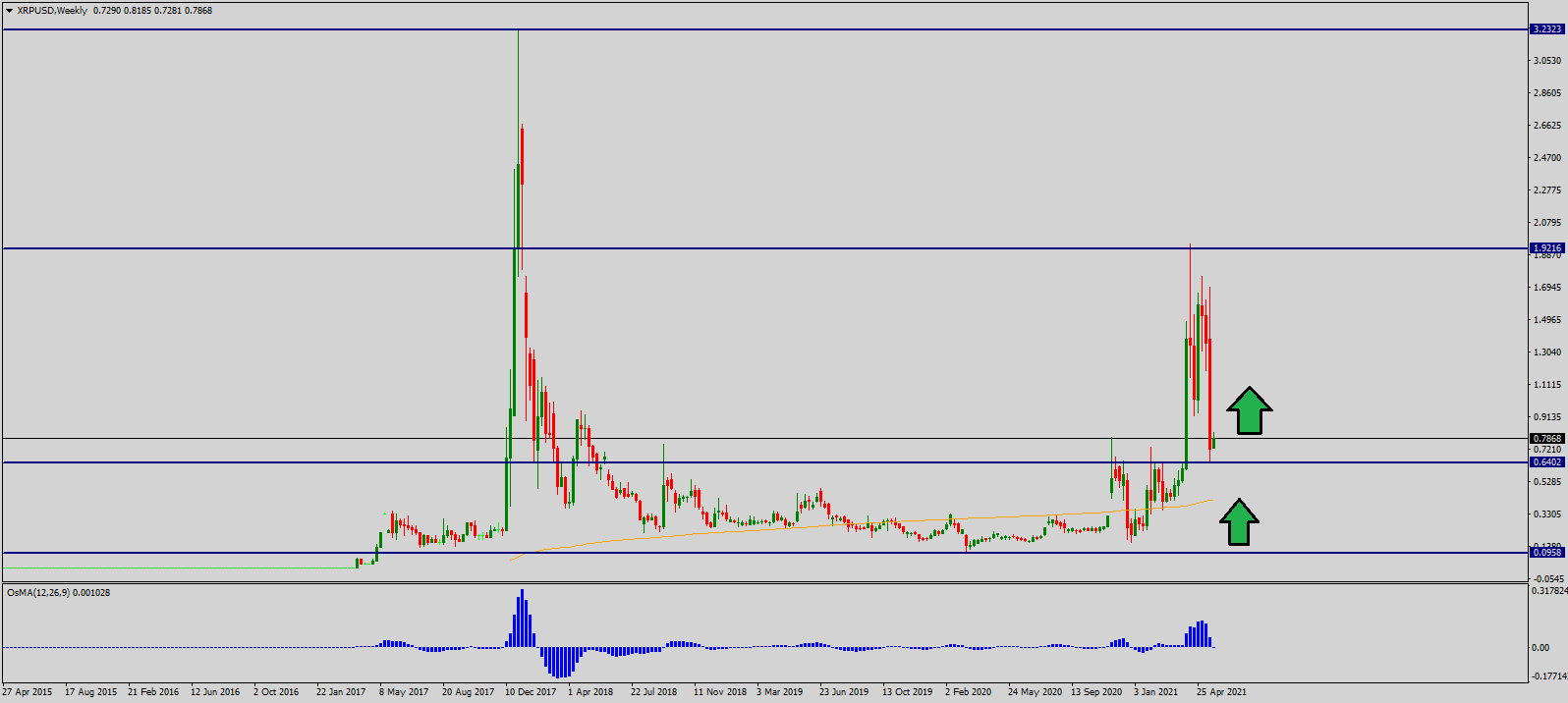Viewport: 1568px width, 703px height.
Task: Select the horizontal line at the 1.9216 level
Action: point(766,248)
